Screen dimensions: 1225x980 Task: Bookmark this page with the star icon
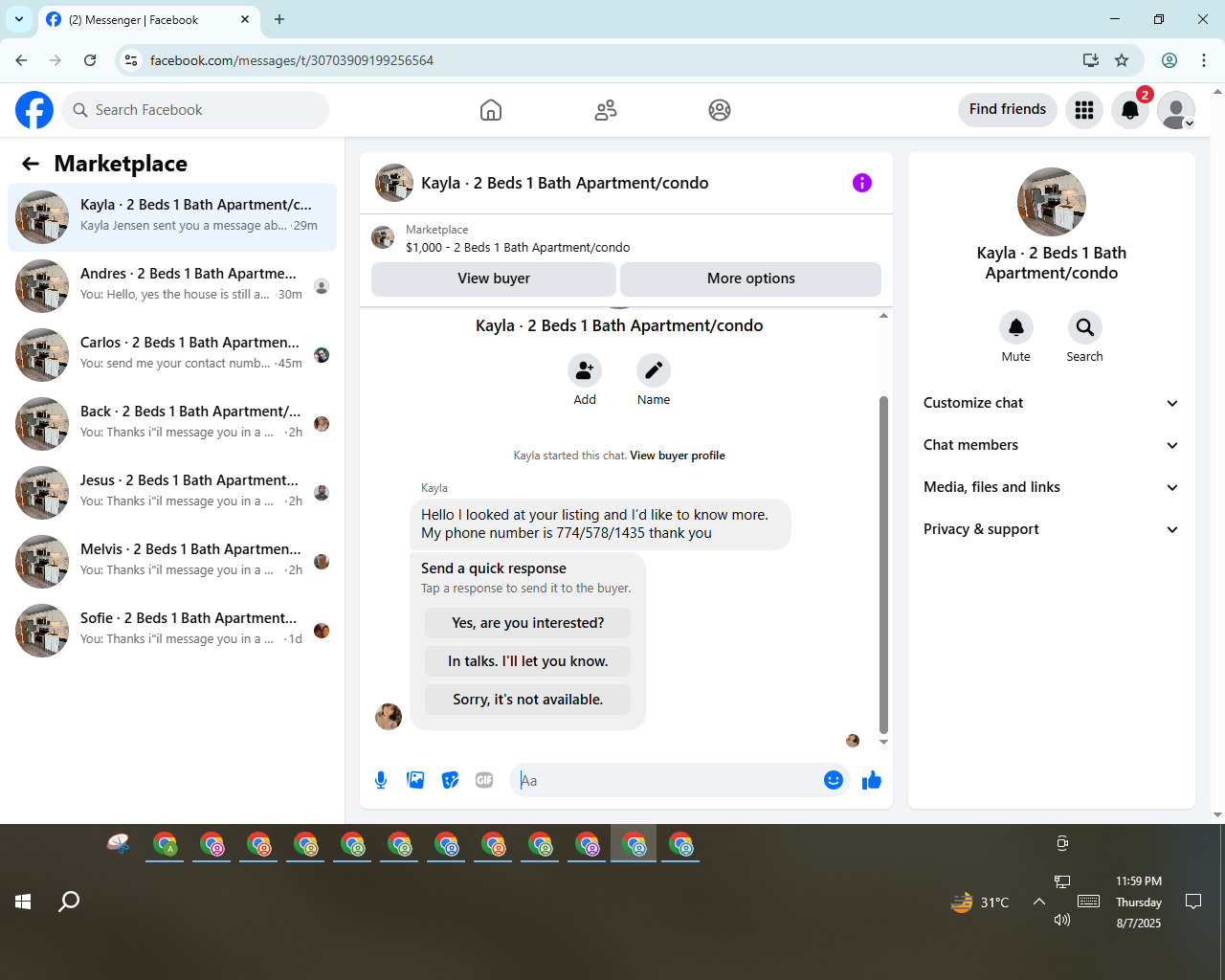click(1122, 60)
